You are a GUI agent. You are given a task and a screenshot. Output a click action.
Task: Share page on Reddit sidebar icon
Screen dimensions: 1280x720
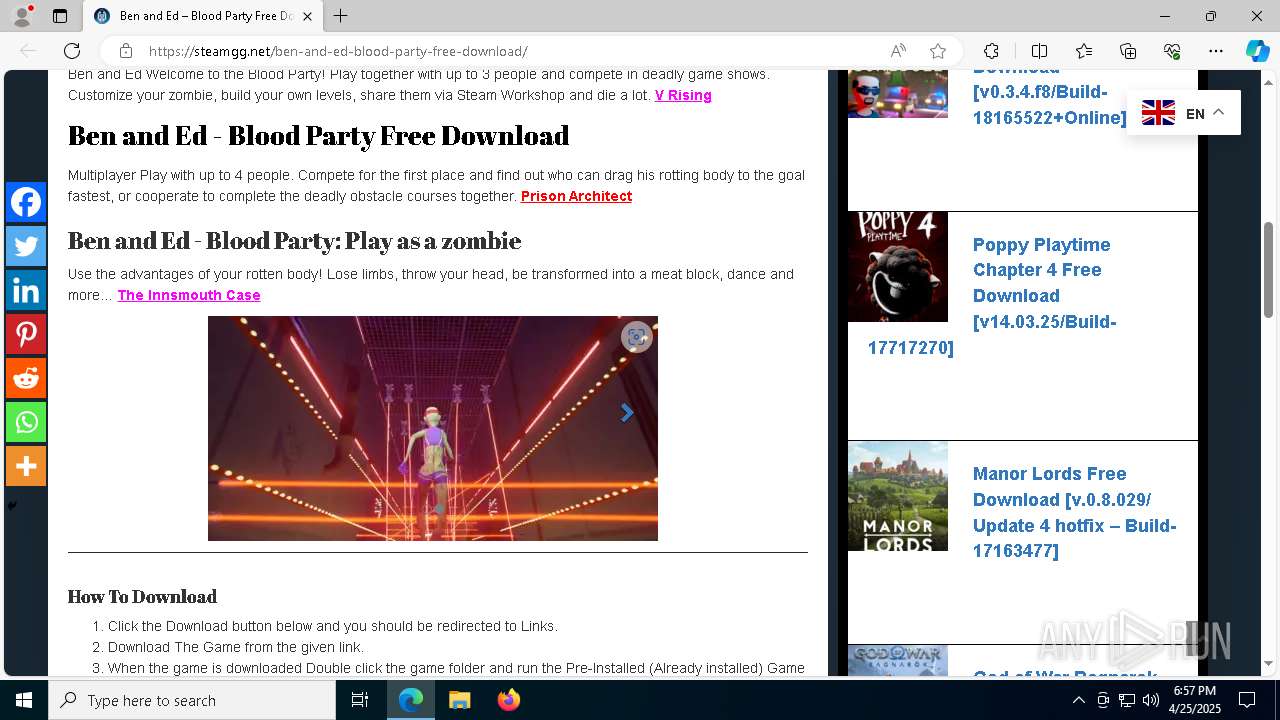click(26, 378)
